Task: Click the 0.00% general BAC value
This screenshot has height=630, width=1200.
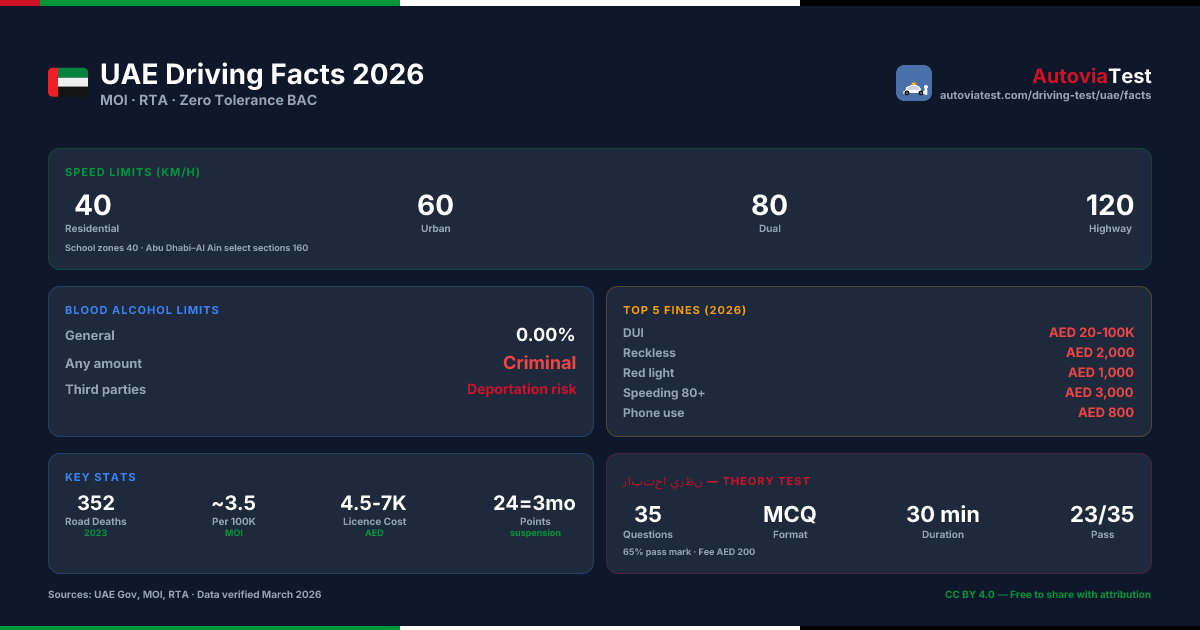Action: [x=545, y=335]
